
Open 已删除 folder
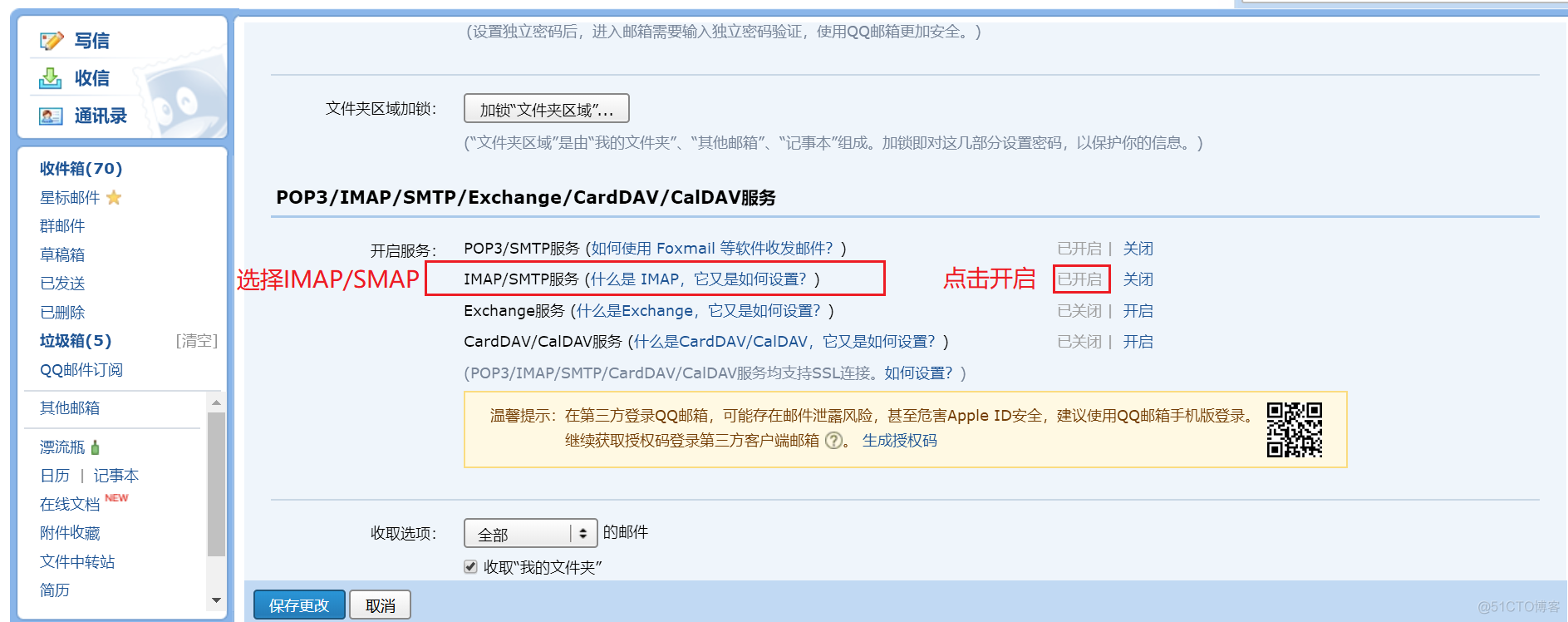(x=62, y=313)
